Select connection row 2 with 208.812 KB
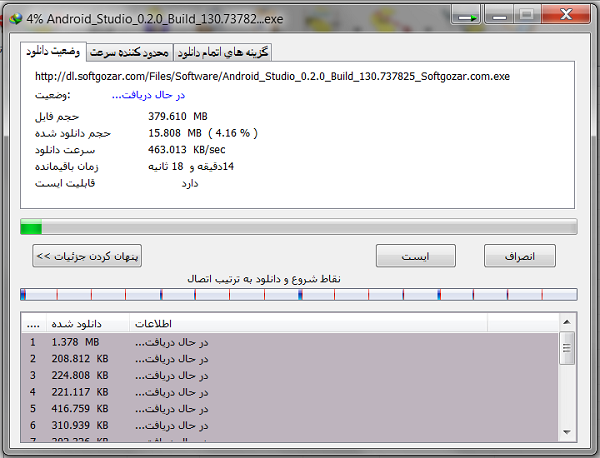Viewport: 600px width, 458px height. [290, 359]
